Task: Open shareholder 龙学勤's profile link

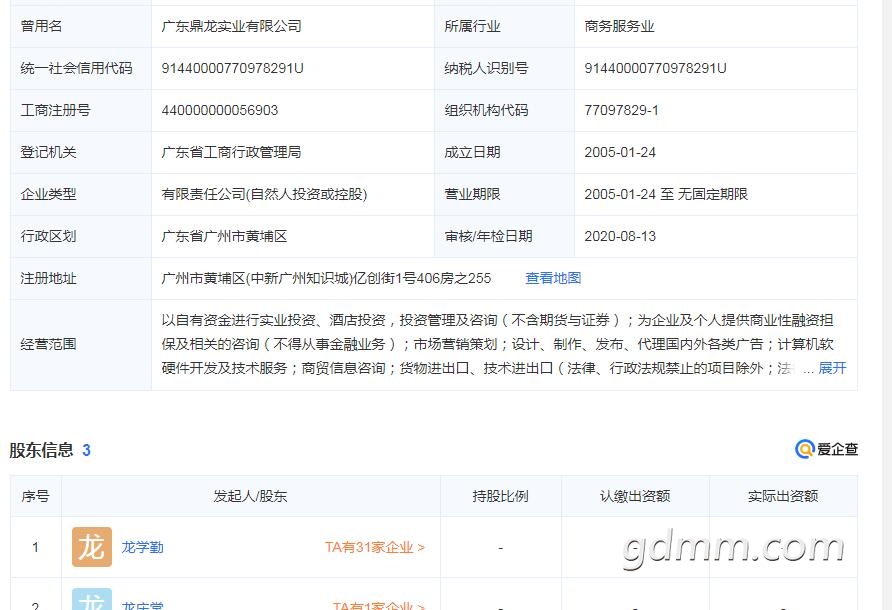Action: (x=142, y=548)
